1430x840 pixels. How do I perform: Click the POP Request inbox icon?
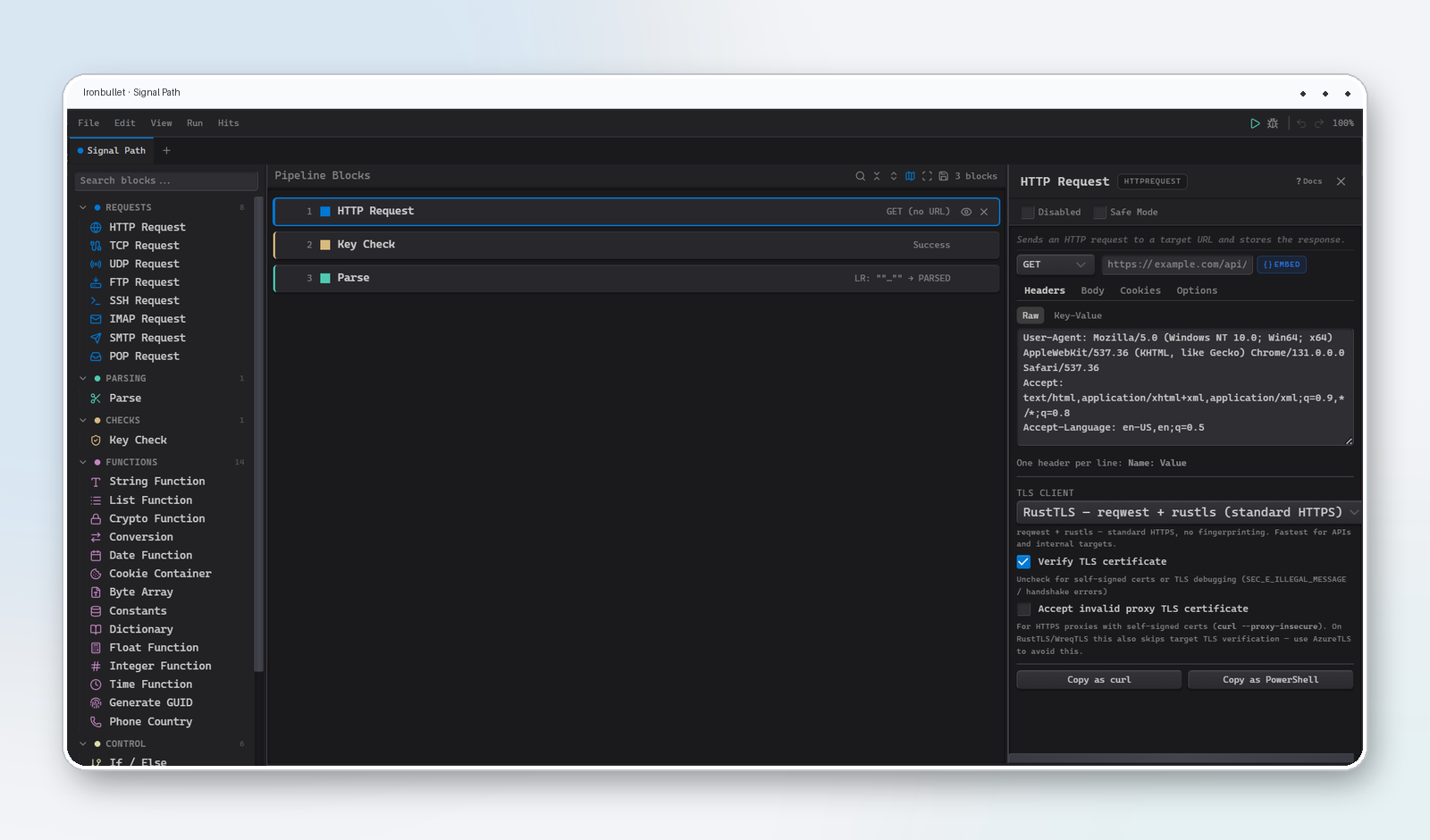[96, 357]
